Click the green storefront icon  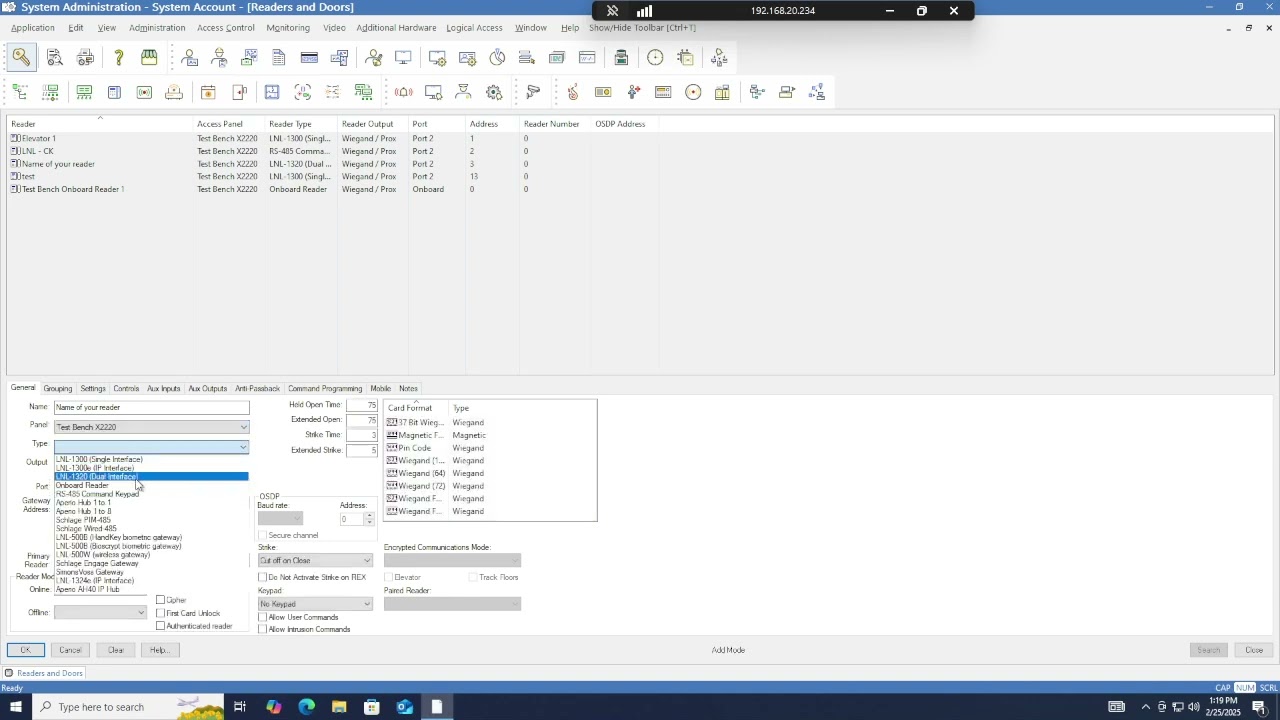pyautogui.click(x=149, y=58)
